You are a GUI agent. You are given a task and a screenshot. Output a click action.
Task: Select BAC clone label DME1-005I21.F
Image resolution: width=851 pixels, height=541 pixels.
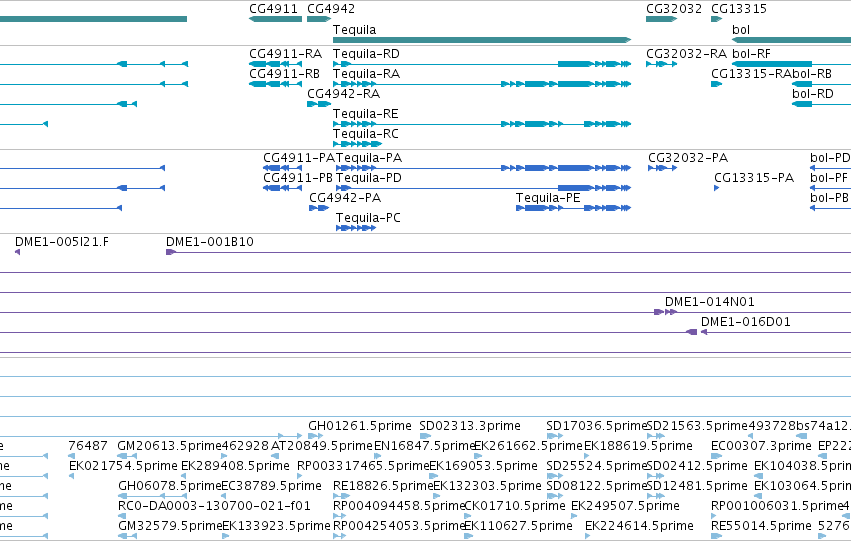coord(61,242)
